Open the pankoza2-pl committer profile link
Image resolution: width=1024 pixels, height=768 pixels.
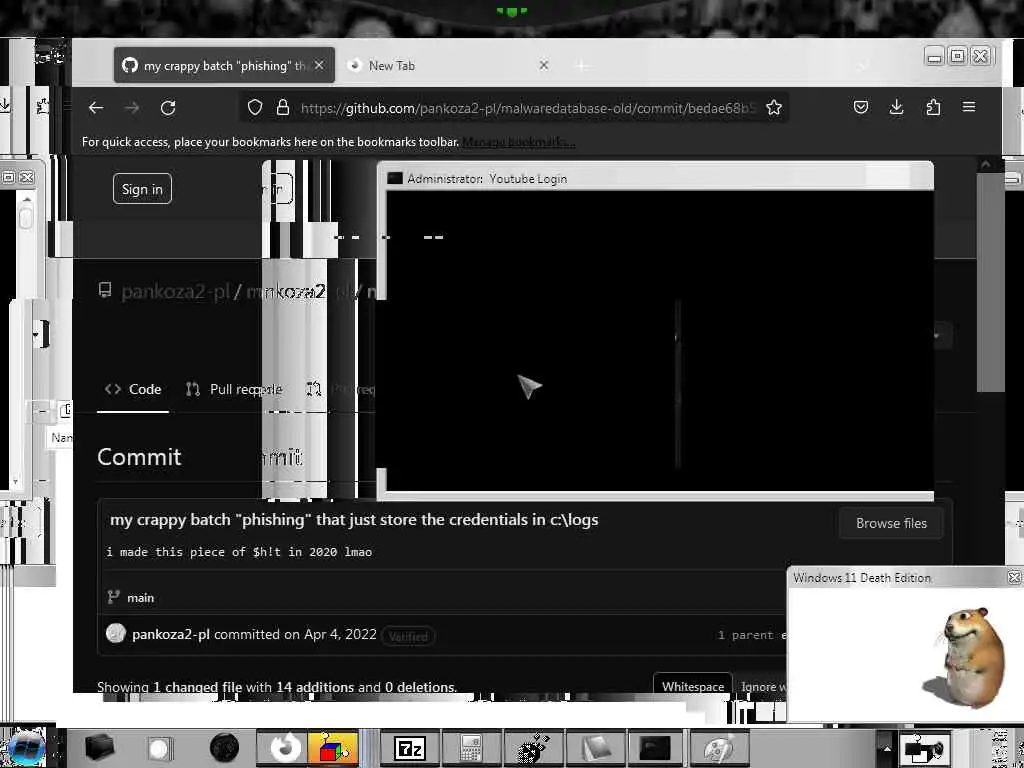click(170, 634)
